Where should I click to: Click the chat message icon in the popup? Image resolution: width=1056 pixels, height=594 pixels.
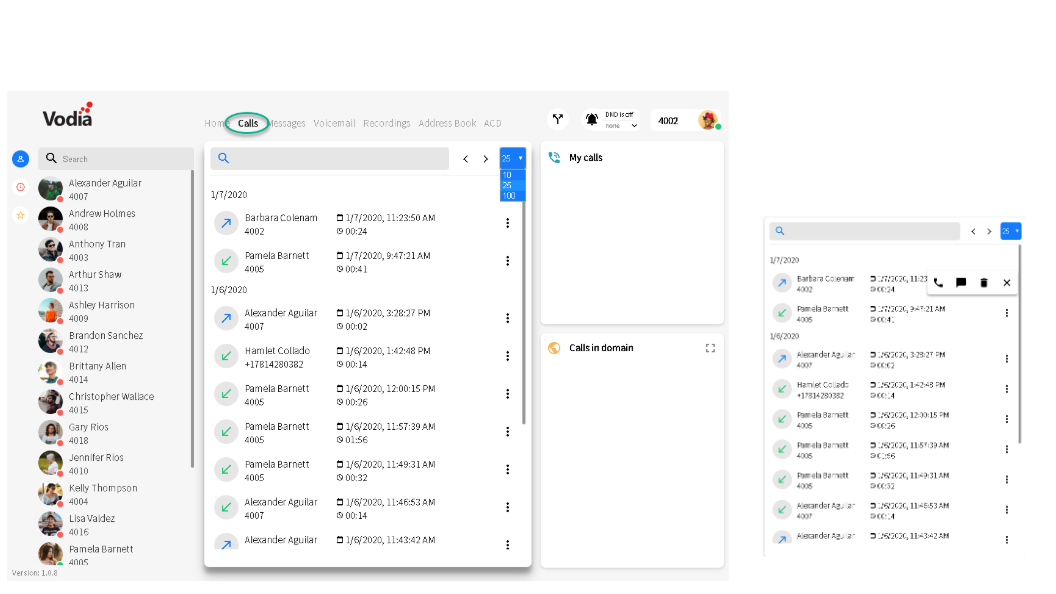point(961,283)
